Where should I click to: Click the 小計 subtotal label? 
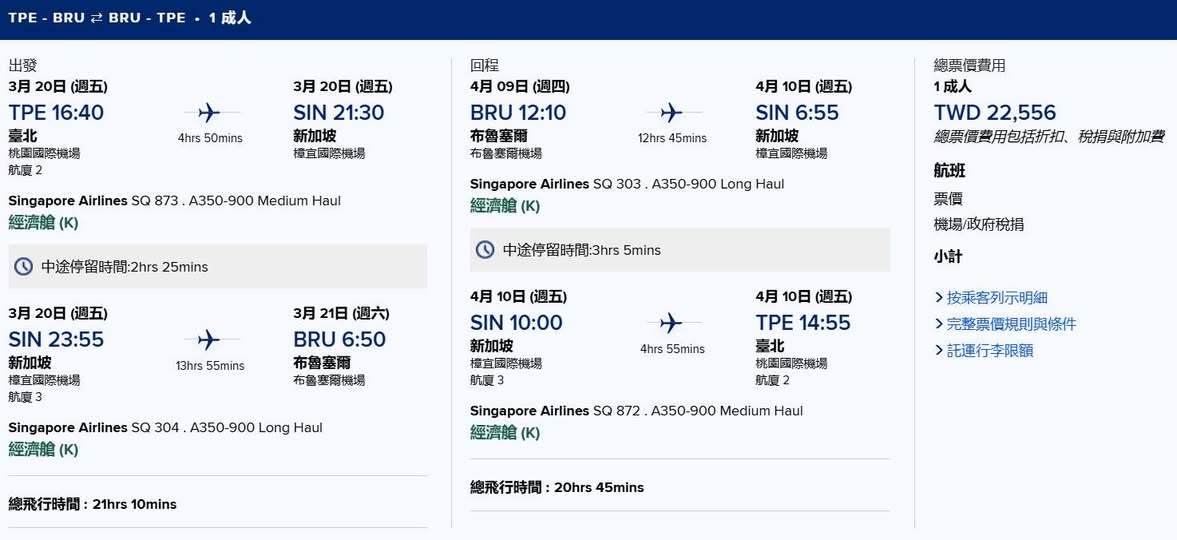coord(948,257)
